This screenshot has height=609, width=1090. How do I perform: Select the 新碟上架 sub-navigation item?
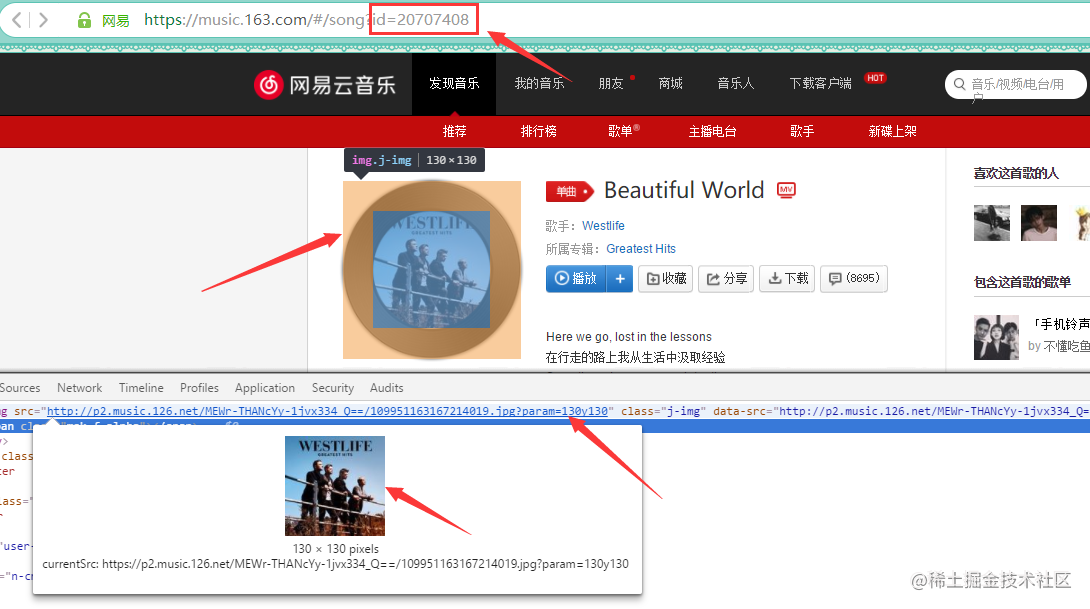coord(893,131)
